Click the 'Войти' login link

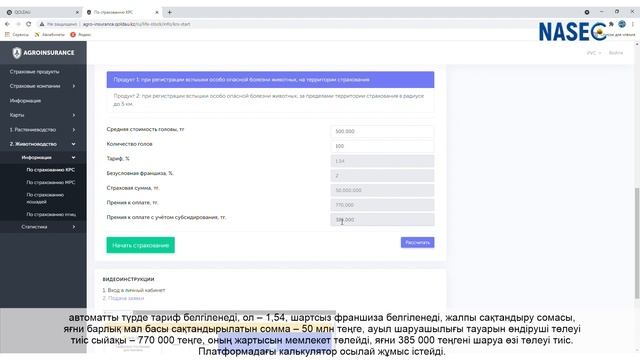(x=616, y=53)
